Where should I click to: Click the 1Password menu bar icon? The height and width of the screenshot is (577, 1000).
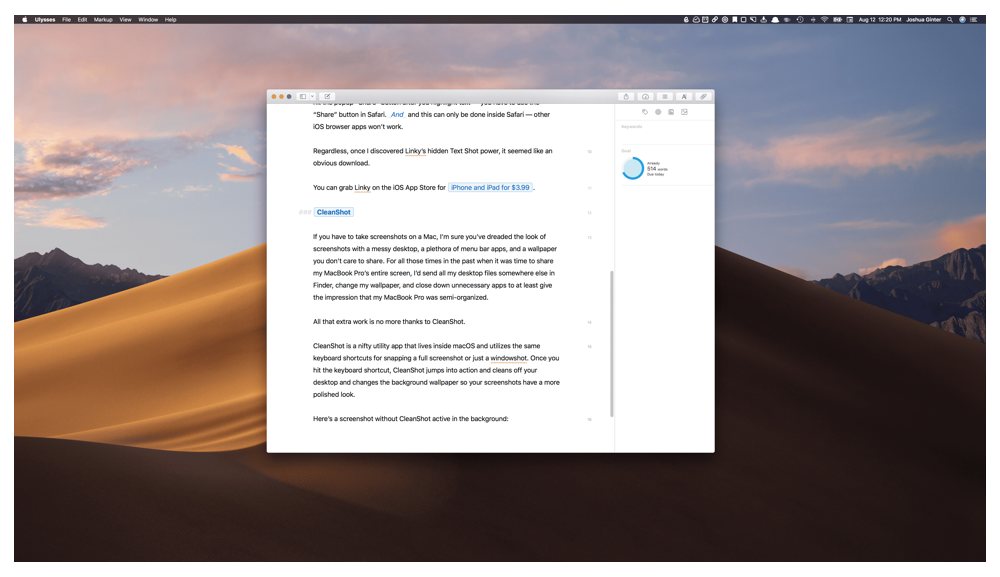724,20
